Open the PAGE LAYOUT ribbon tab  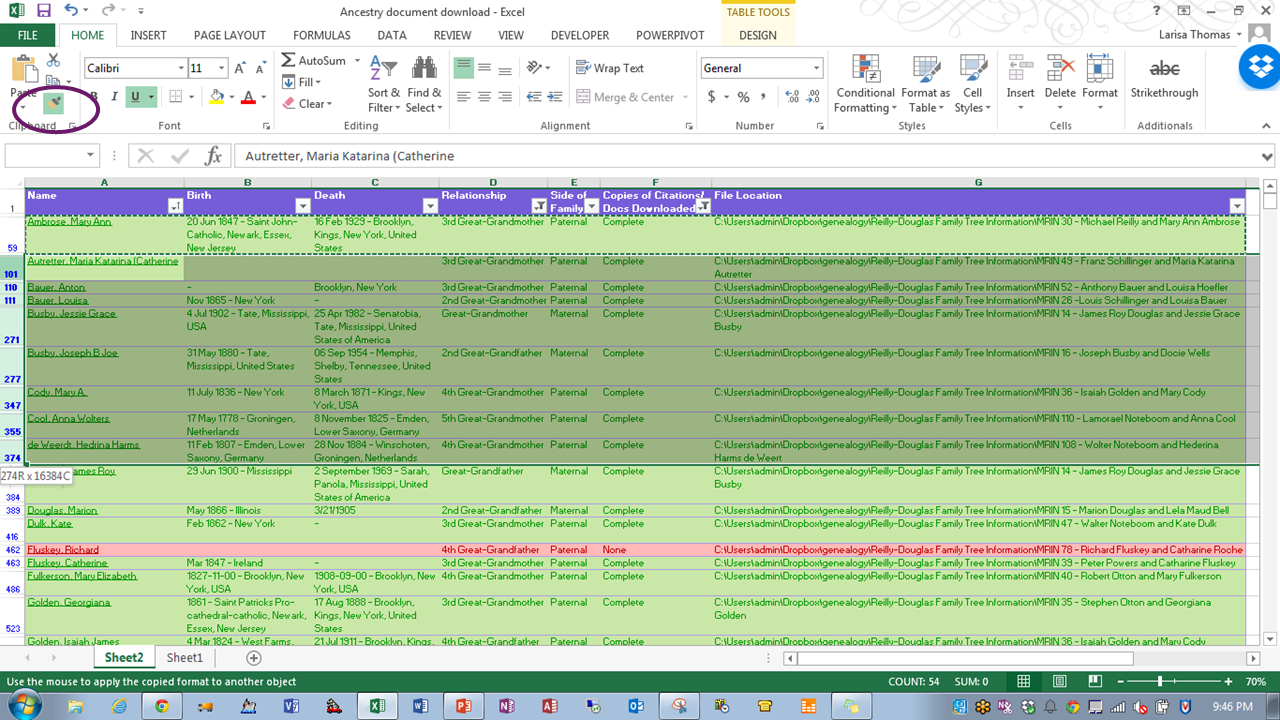pyautogui.click(x=230, y=35)
